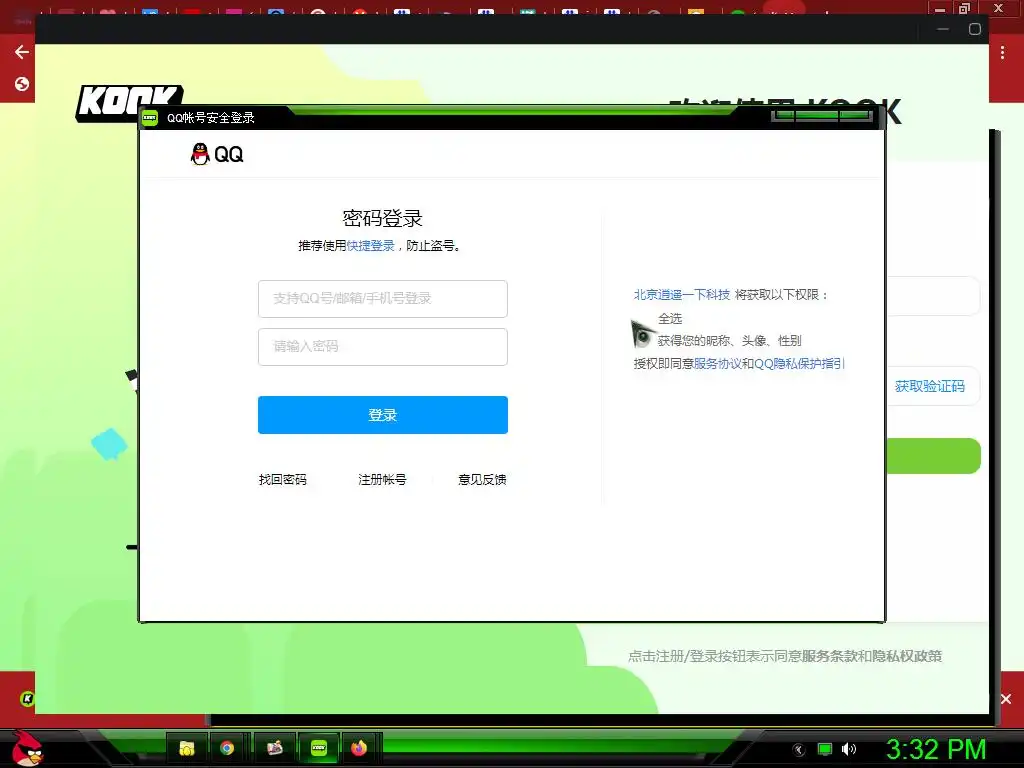This screenshot has width=1024, height=768.
Task: Launch Chrome from the taskbar
Action: [227, 748]
